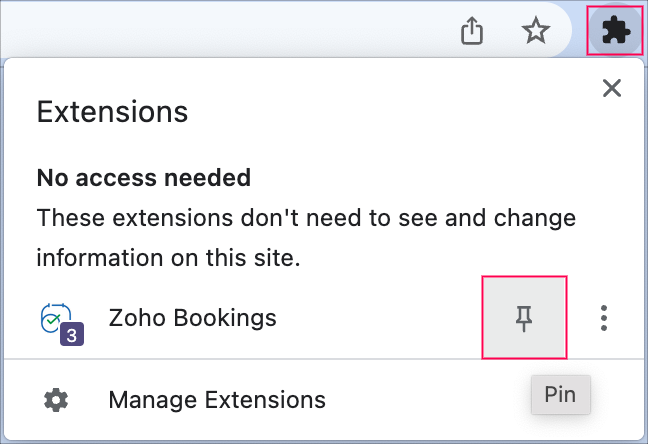Image resolution: width=648 pixels, height=444 pixels.
Task: Open Manage Extensions
Action: 217,400
